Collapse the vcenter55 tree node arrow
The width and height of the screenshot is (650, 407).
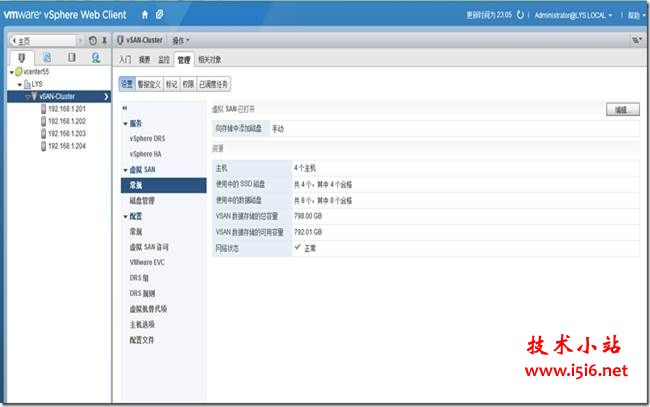pos(12,72)
